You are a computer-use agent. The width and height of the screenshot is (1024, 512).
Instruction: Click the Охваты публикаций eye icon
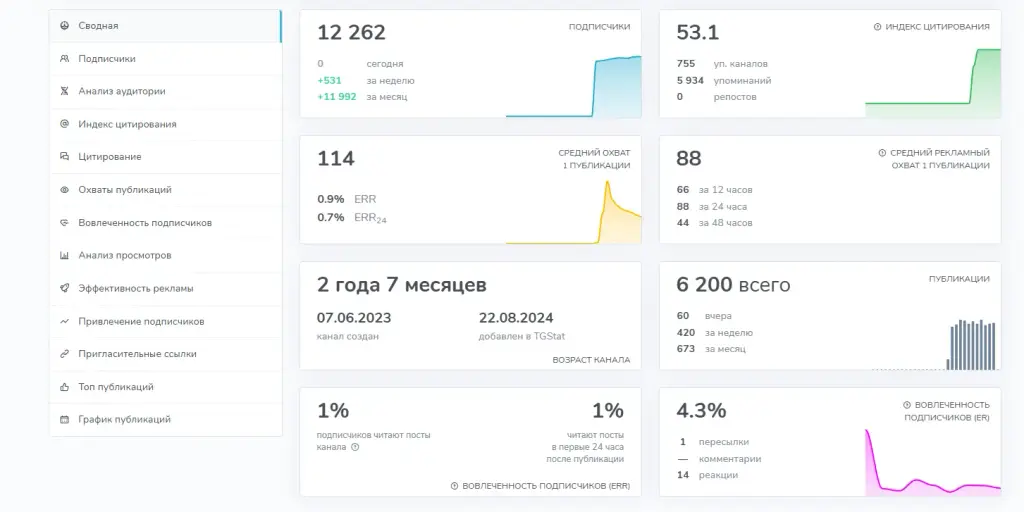[64, 189]
